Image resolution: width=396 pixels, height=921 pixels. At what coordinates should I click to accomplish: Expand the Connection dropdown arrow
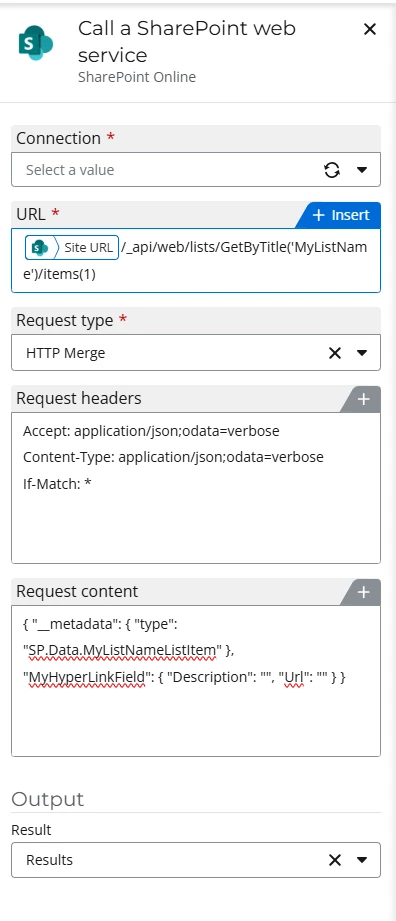pos(362,170)
